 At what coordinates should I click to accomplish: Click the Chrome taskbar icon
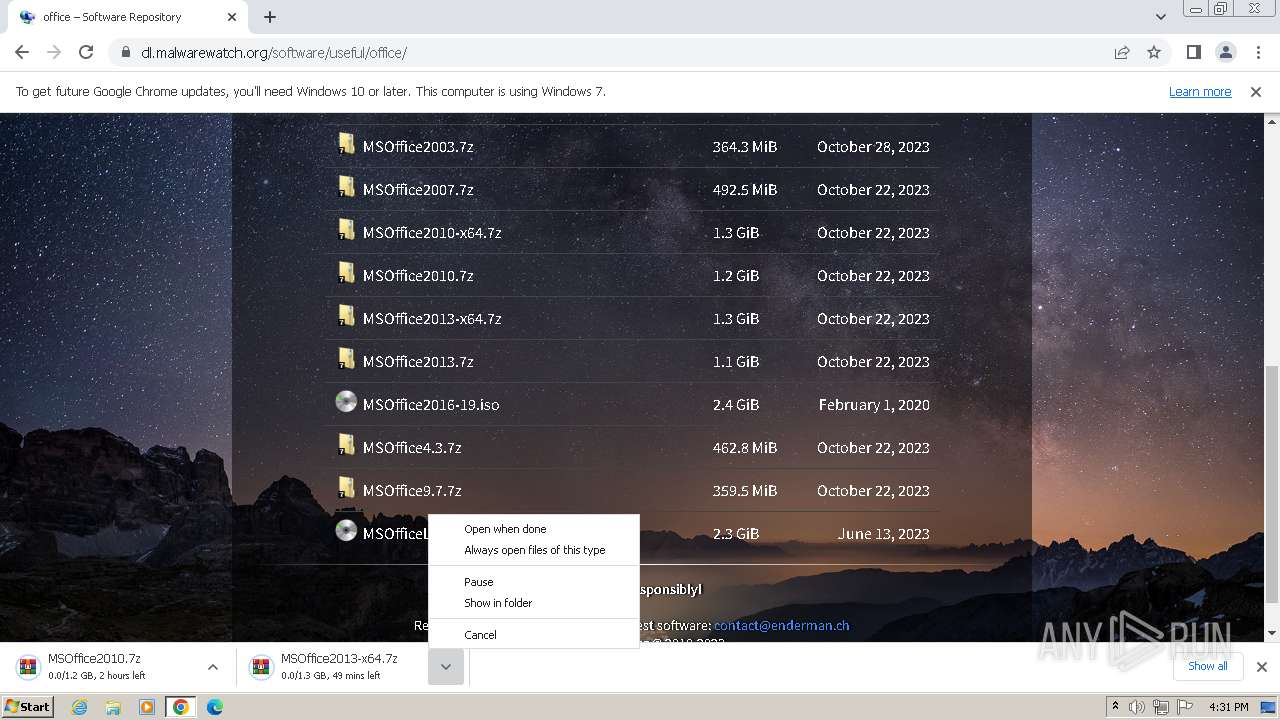coord(180,707)
